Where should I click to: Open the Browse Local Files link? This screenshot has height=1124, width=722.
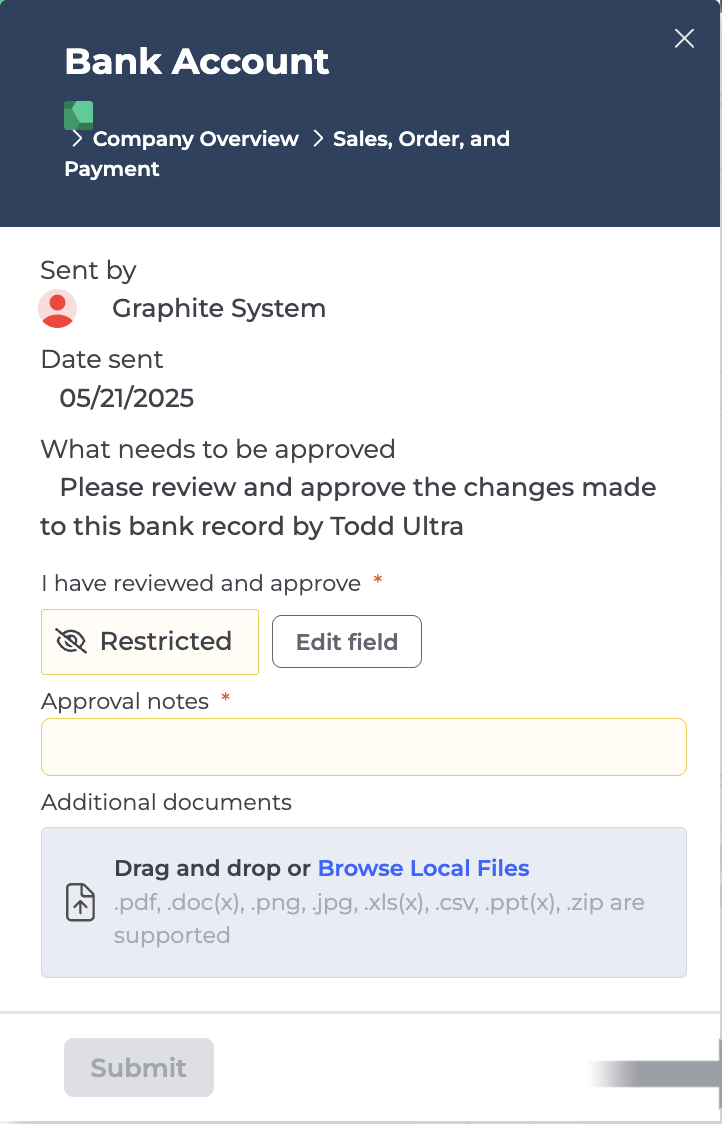(423, 868)
